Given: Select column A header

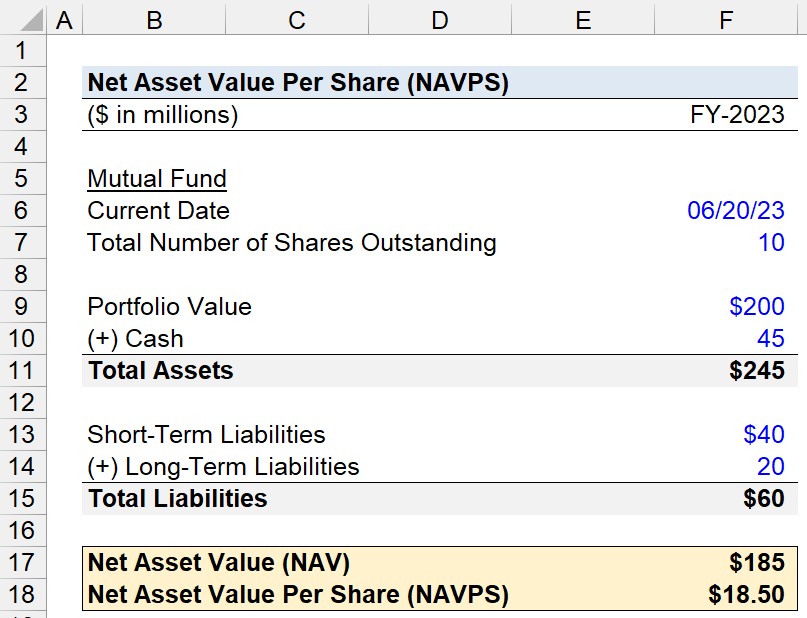Looking at the screenshot, I should click(x=64, y=20).
